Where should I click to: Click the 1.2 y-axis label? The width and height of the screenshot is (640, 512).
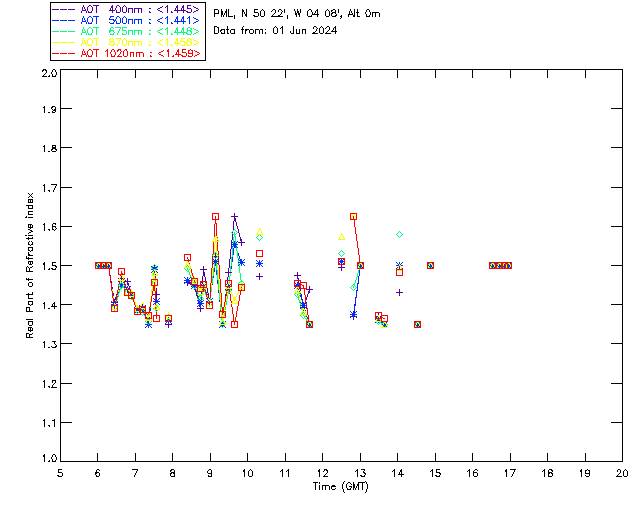[x=49, y=384]
